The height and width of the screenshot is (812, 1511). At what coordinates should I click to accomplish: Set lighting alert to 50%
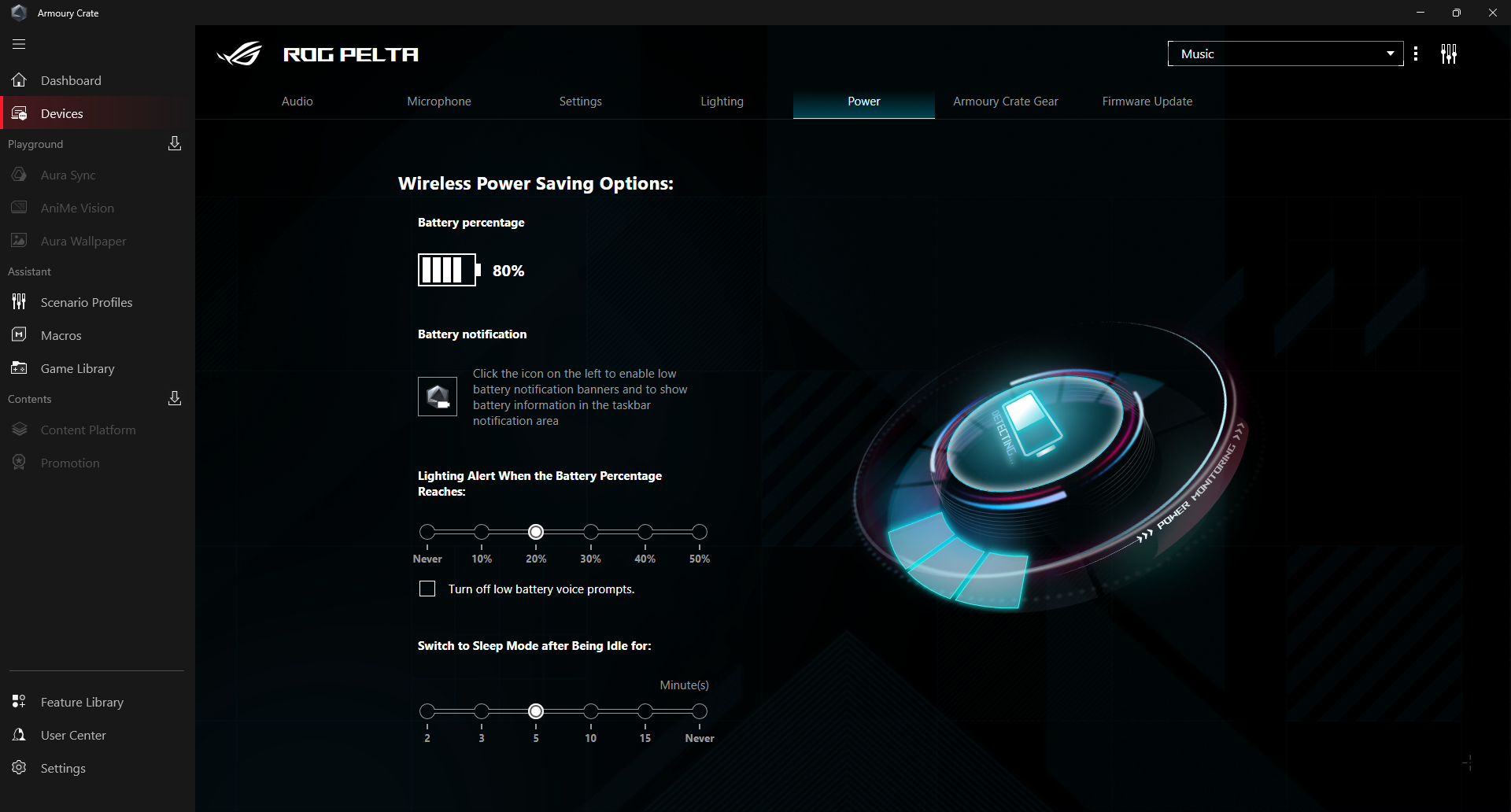click(x=700, y=532)
